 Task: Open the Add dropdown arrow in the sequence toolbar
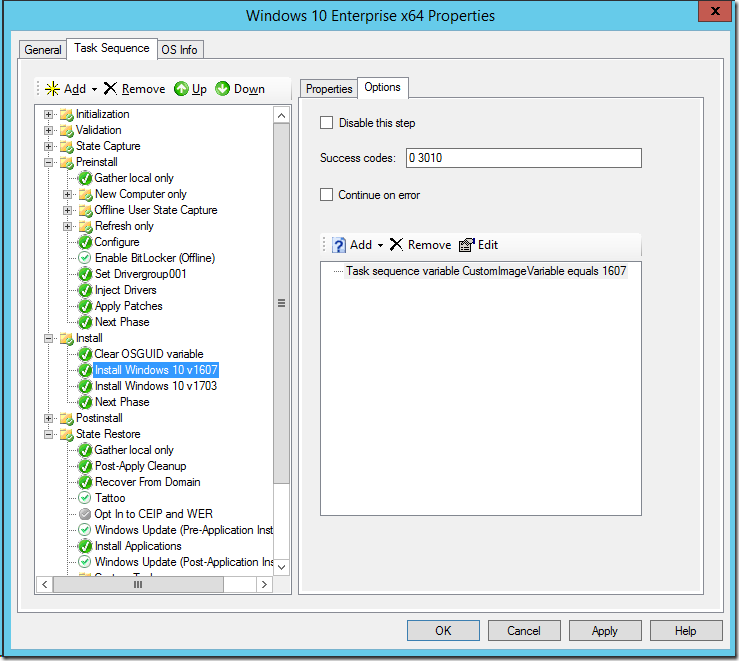click(94, 90)
